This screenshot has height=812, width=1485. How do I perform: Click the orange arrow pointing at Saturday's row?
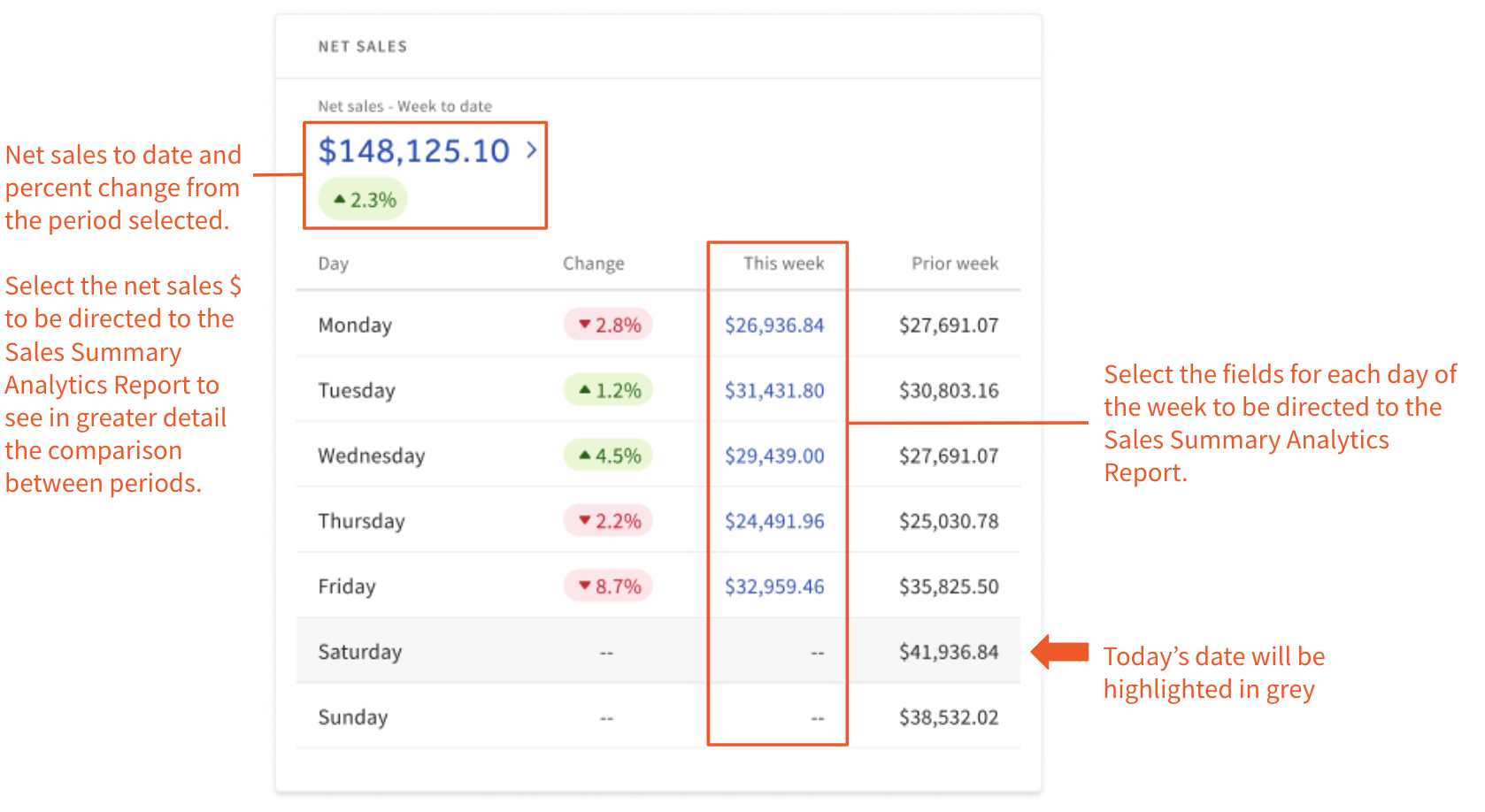pyautogui.click(x=1059, y=651)
